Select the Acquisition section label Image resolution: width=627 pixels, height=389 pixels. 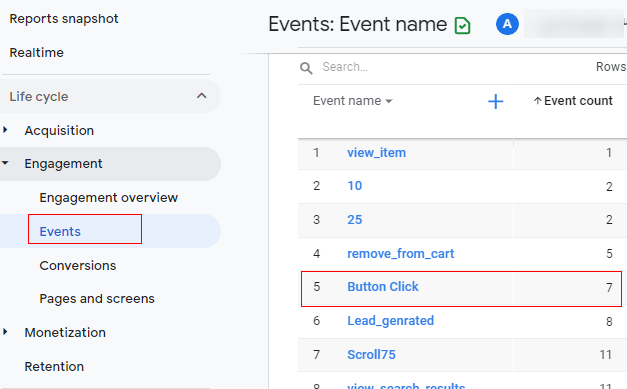[x=59, y=131]
